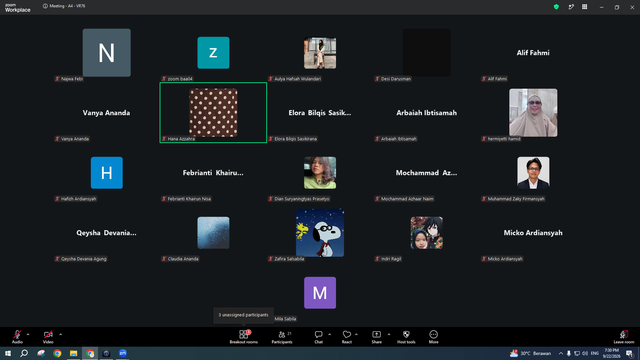The height and width of the screenshot is (360, 640).
Task: Click the Qeysha Devania Agung small label
Action: (x=81, y=259)
